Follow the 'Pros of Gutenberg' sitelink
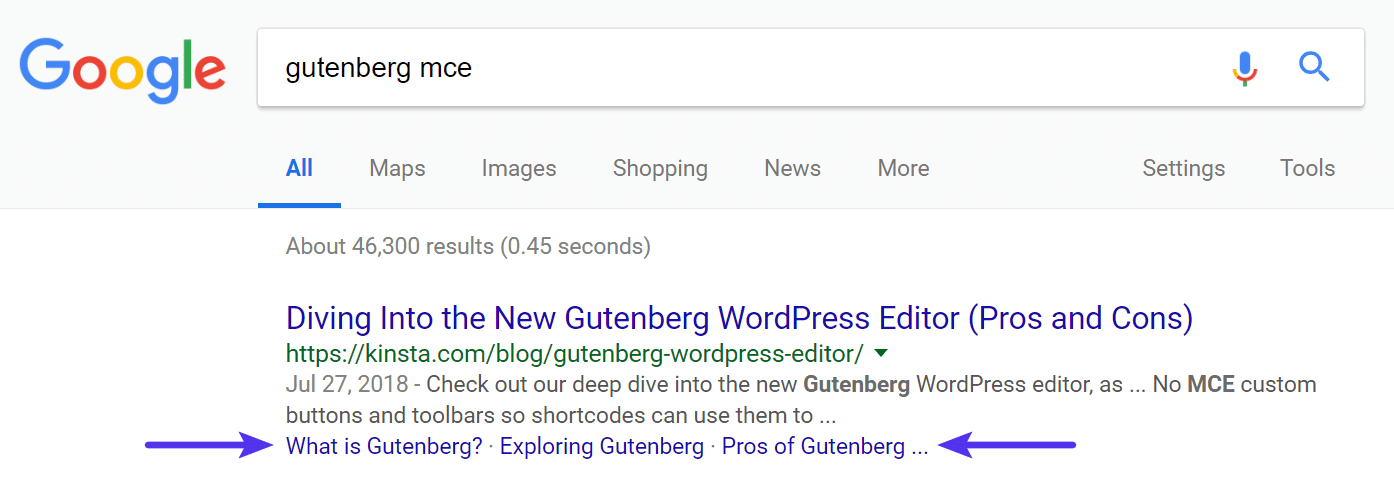This screenshot has width=1394, height=492. pos(813,446)
